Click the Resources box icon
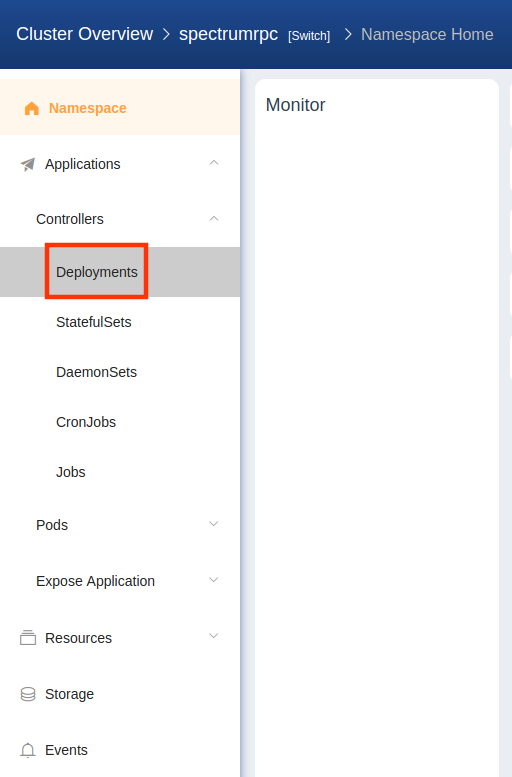512x777 pixels. click(x=28, y=638)
